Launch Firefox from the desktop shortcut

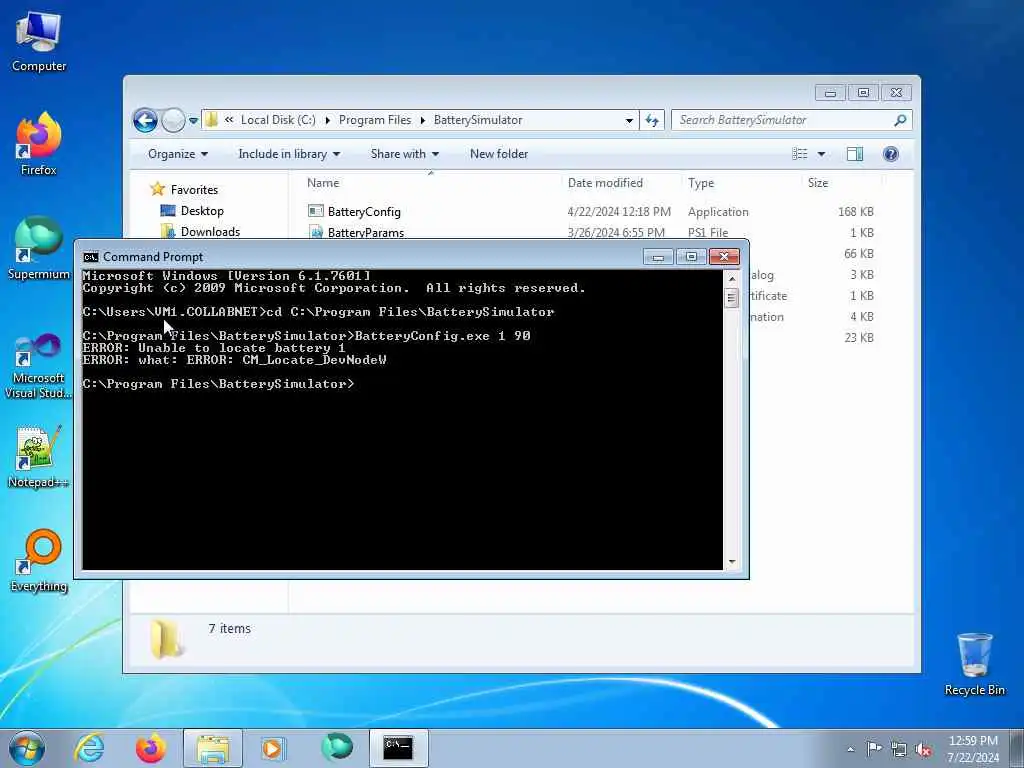pos(39,144)
